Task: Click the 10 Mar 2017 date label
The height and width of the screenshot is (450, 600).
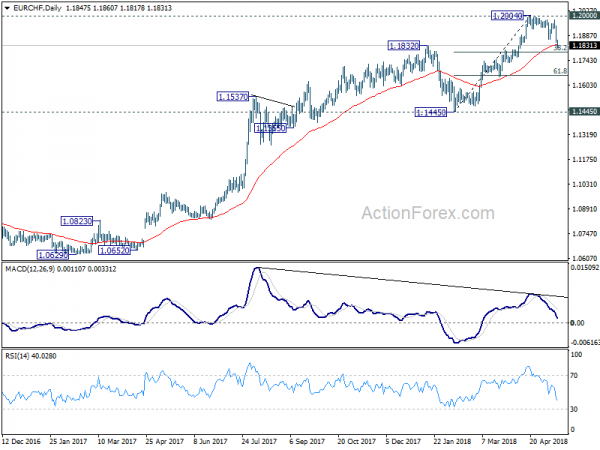Action: tap(117, 442)
